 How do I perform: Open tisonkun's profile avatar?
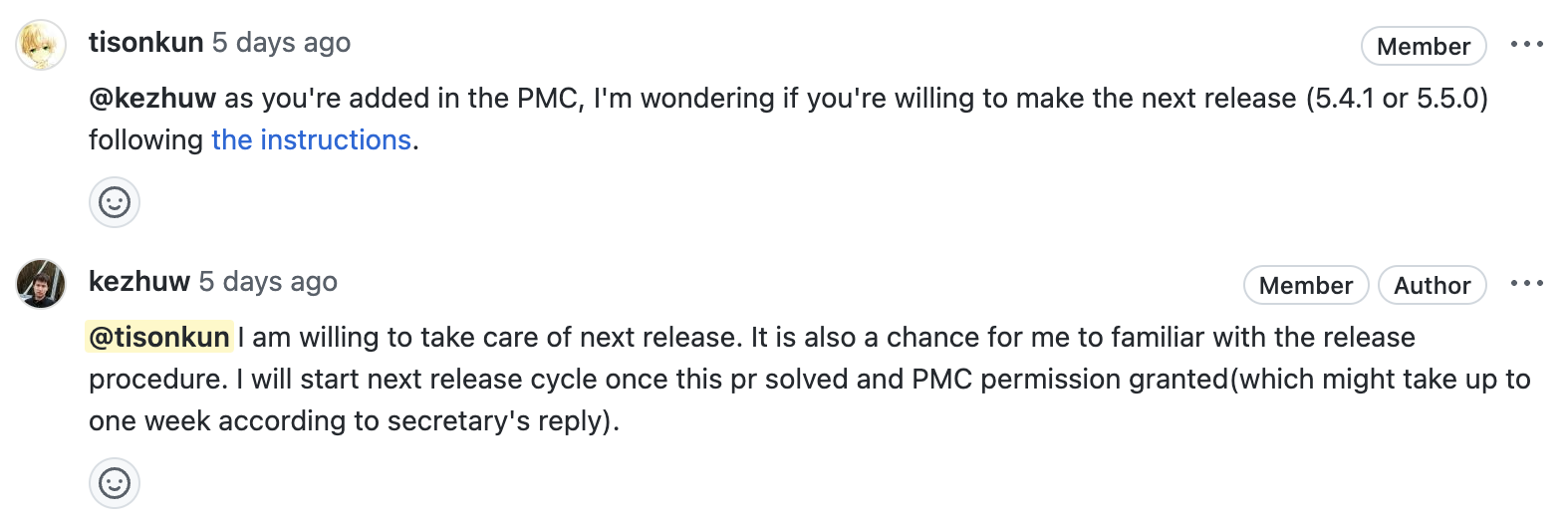click(41, 45)
